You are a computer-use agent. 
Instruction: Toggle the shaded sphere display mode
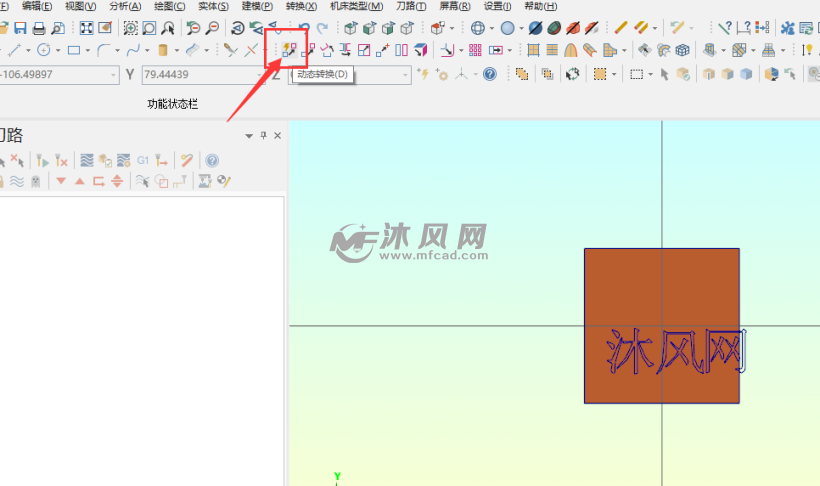pyautogui.click(x=508, y=28)
